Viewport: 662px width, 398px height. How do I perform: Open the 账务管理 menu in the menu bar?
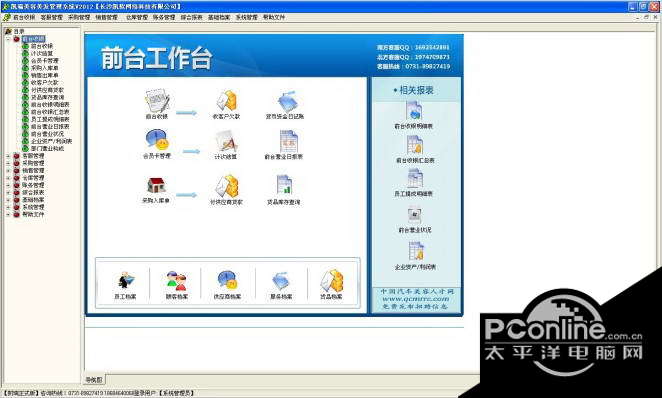[x=164, y=17]
